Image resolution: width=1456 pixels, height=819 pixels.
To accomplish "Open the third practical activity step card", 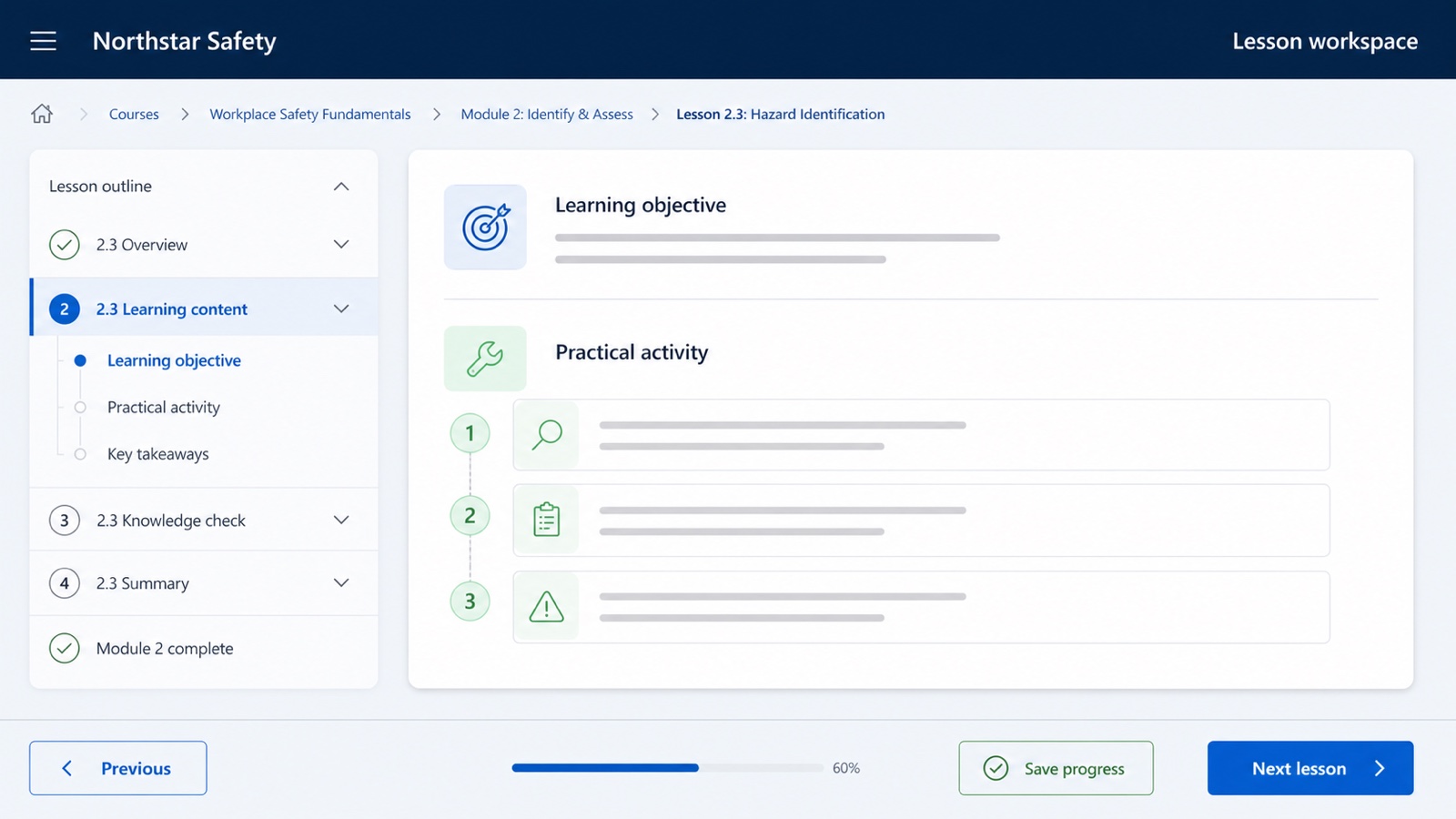I will pyautogui.click(x=921, y=607).
